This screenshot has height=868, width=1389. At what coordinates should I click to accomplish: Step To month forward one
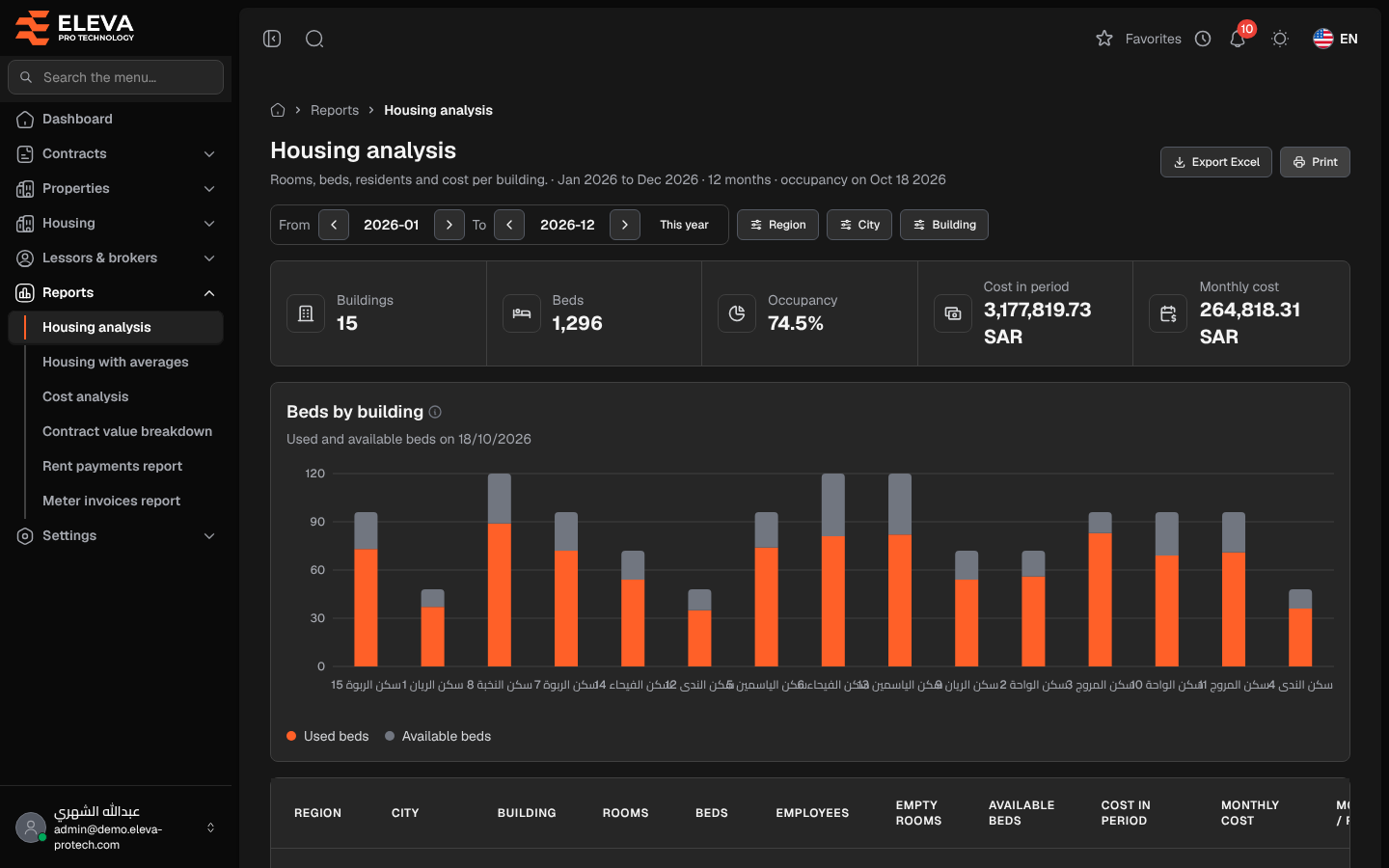click(x=625, y=225)
